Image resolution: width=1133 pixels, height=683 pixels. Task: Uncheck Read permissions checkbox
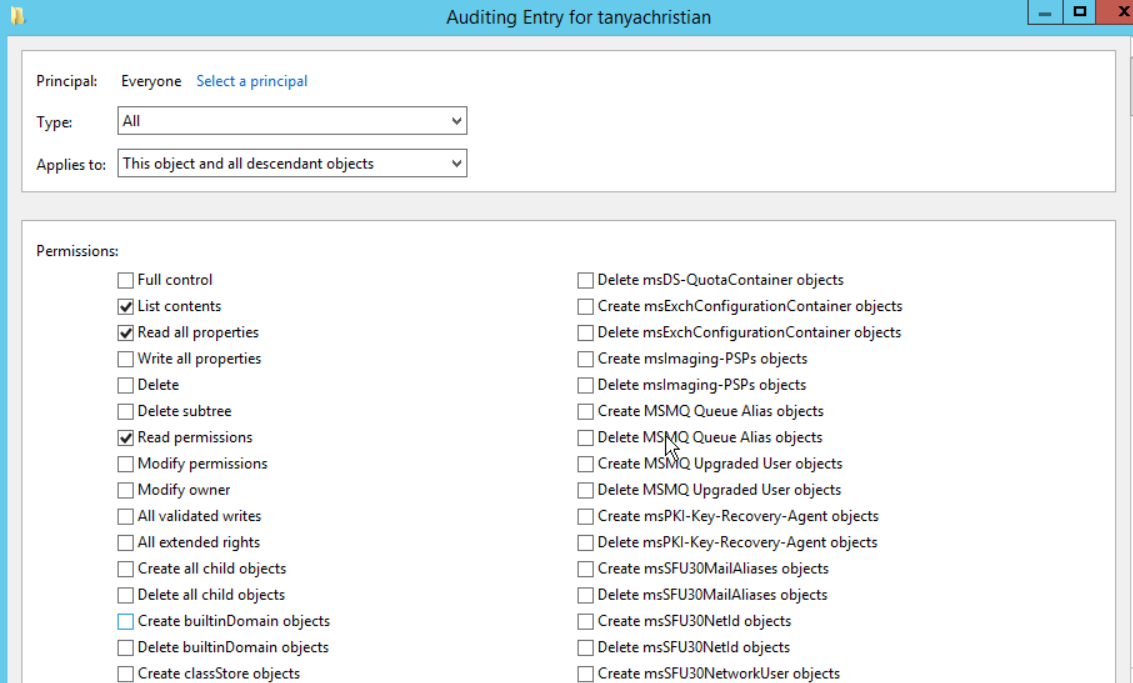(x=126, y=438)
